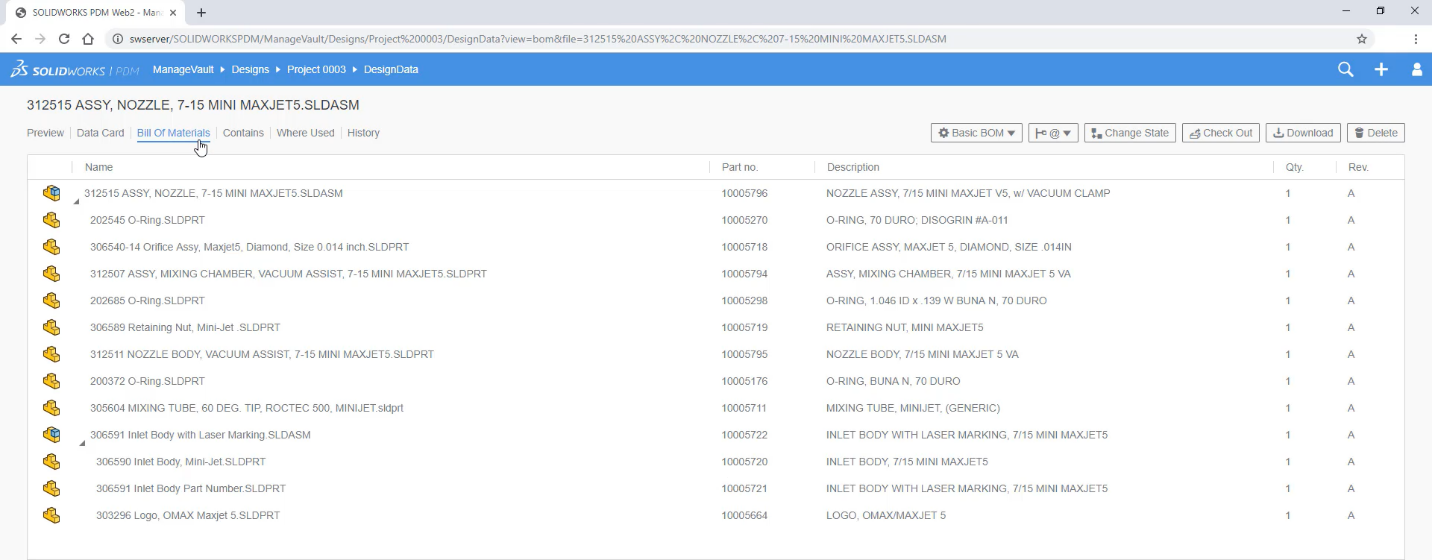Open the user account icon

1416,69
